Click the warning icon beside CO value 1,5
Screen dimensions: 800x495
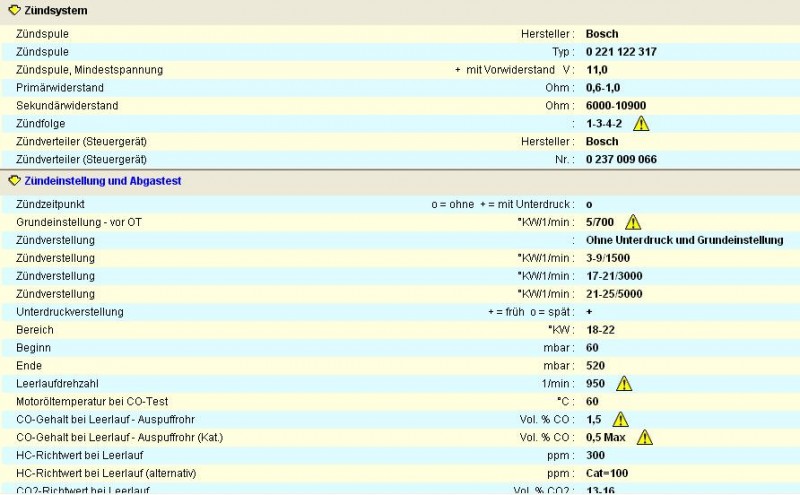620,419
